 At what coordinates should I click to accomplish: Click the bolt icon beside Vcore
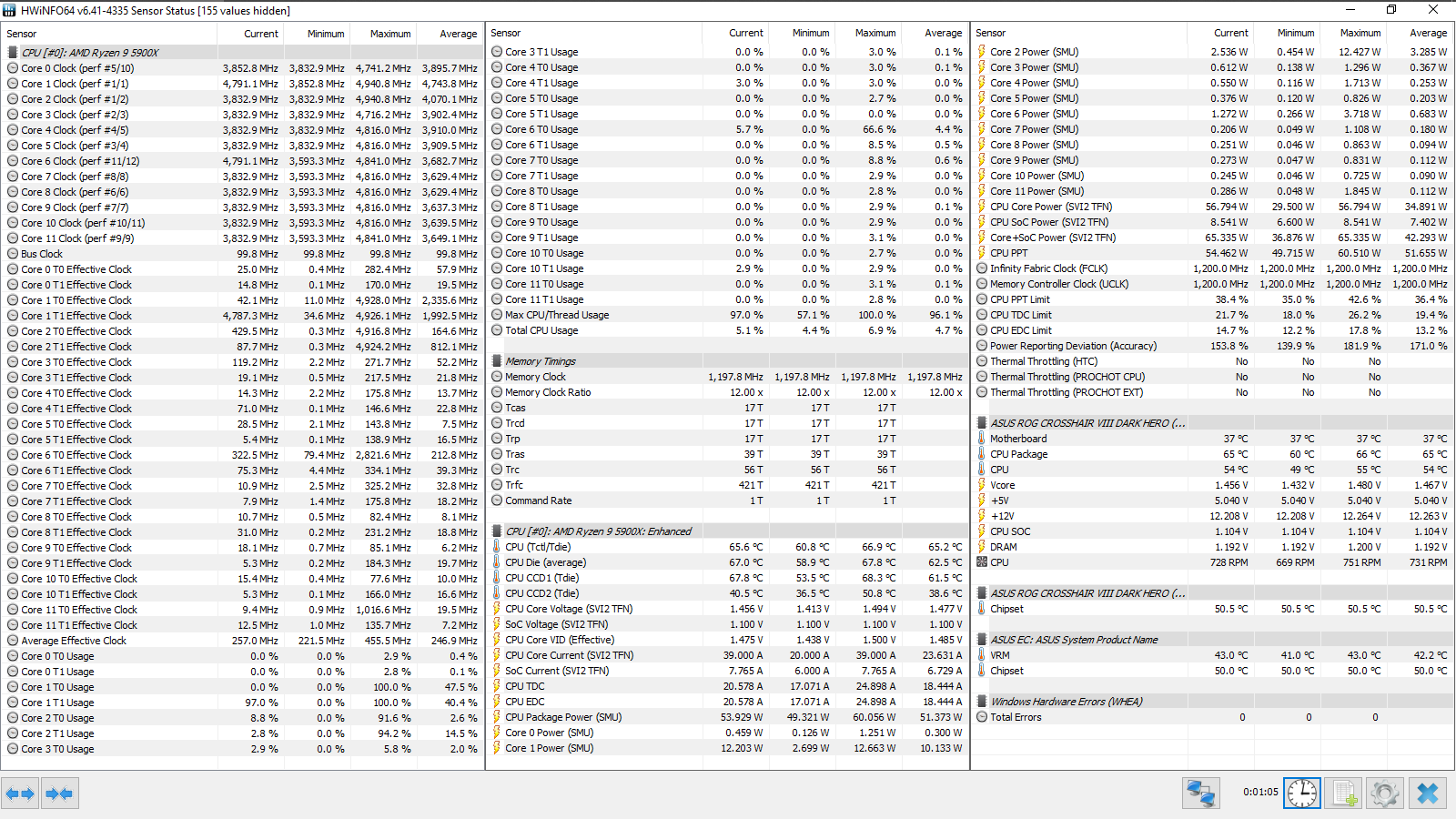(982, 485)
